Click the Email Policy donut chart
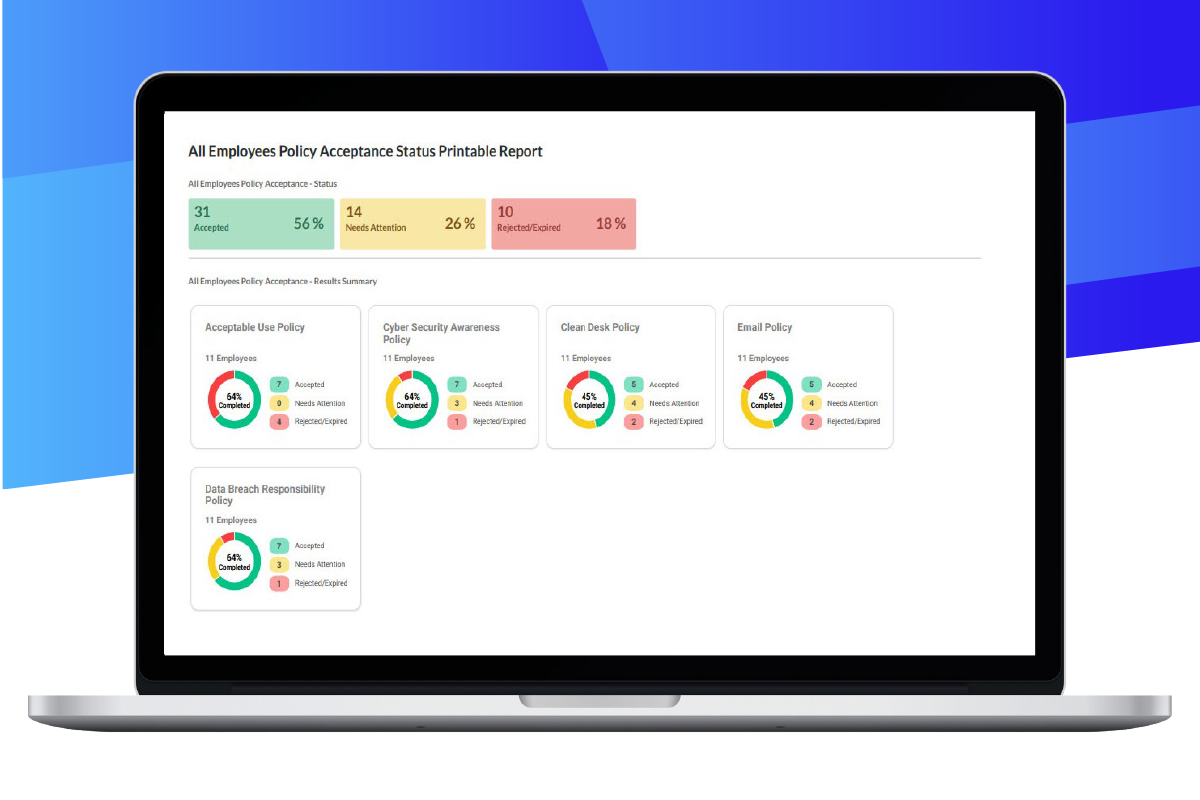 (766, 400)
